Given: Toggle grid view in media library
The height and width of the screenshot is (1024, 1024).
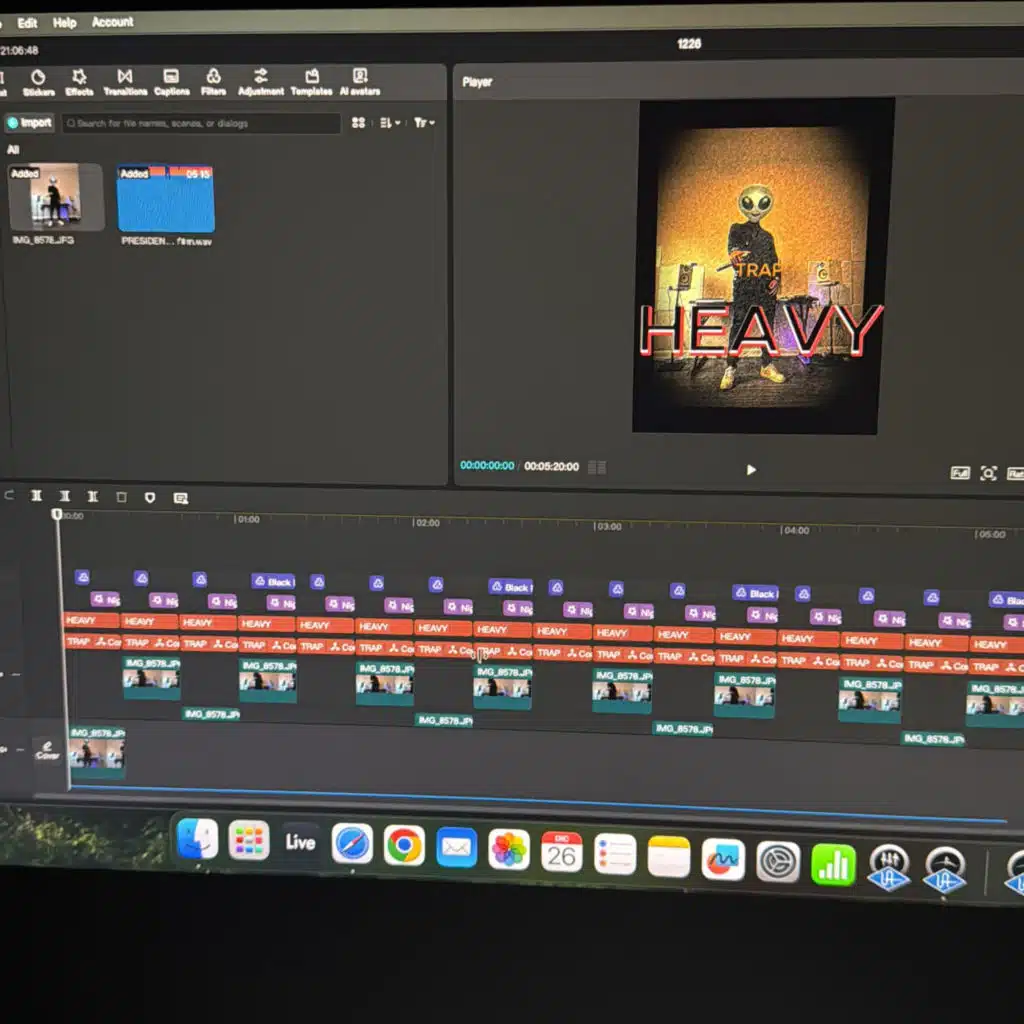Looking at the screenshot, I should point(358,123).
